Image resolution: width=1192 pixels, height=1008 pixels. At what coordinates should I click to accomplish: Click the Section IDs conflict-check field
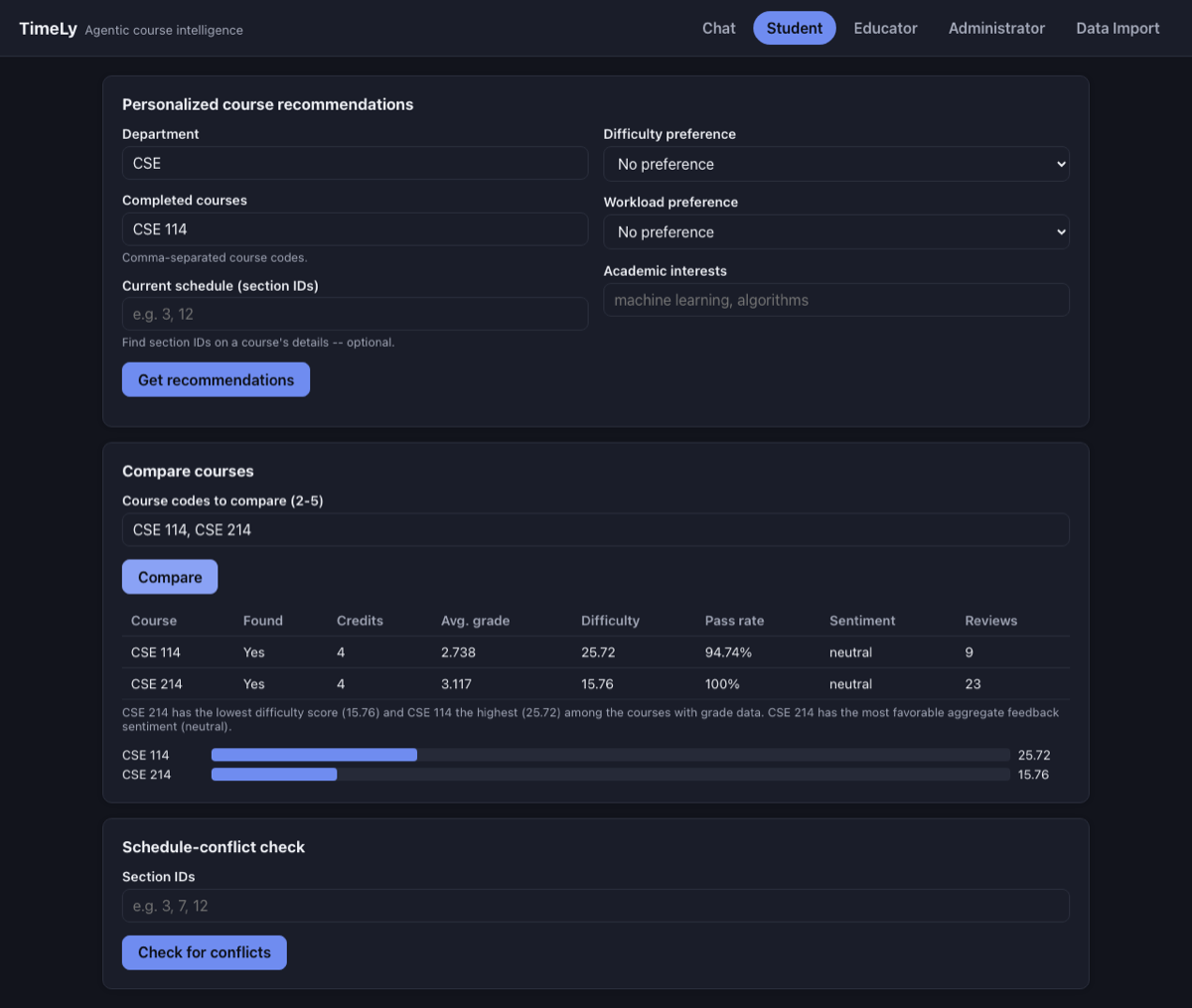tap(596, 906)
